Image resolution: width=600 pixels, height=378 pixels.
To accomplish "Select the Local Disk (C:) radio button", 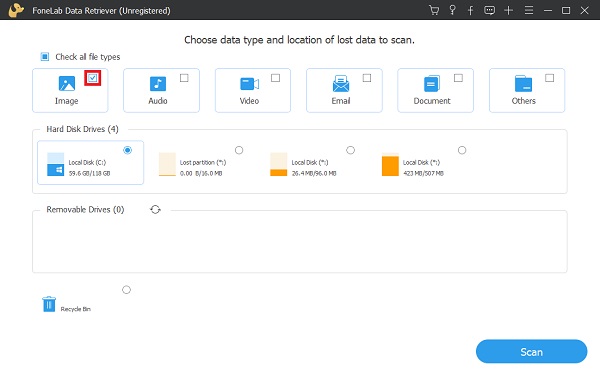I will (x=127, y=150).
